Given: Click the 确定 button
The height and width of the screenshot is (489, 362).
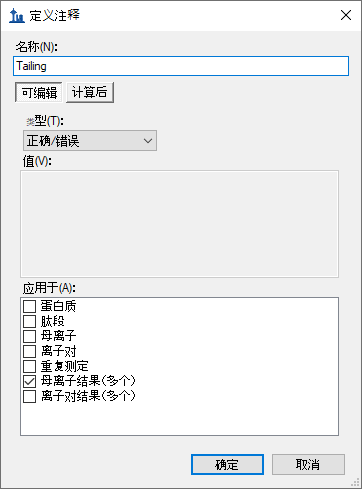Looking at the screenshot, I should 227,464.
